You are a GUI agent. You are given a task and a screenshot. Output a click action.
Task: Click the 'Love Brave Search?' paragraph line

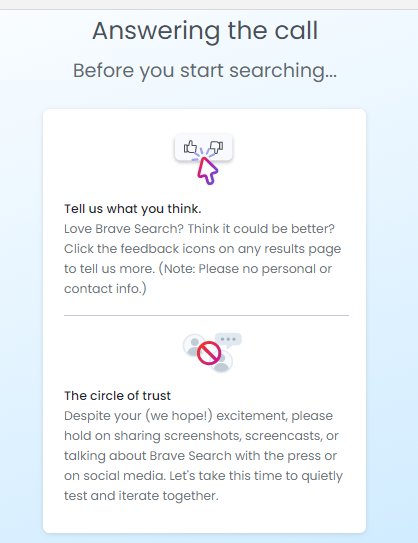click(x=199, y=229)
